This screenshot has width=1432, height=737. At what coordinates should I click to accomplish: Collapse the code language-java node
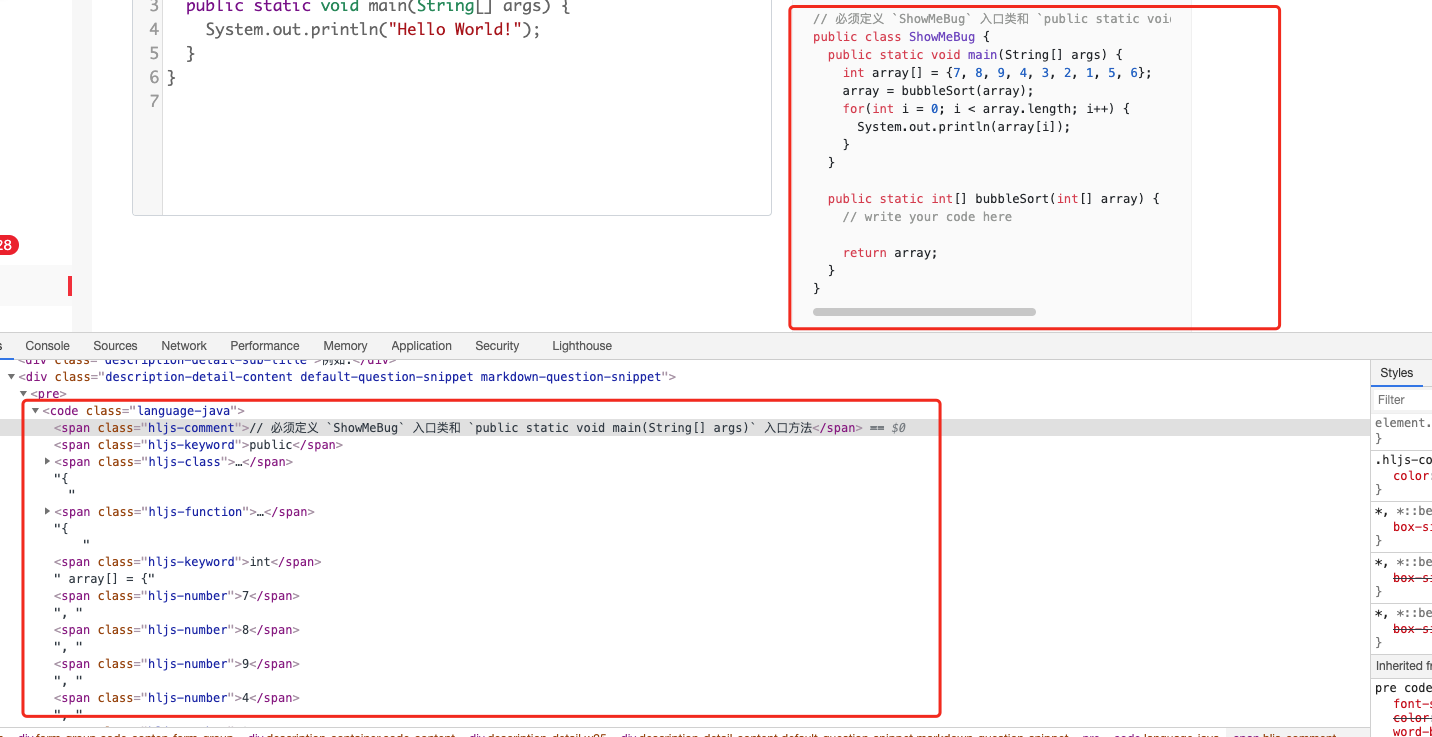pos(35,410)
